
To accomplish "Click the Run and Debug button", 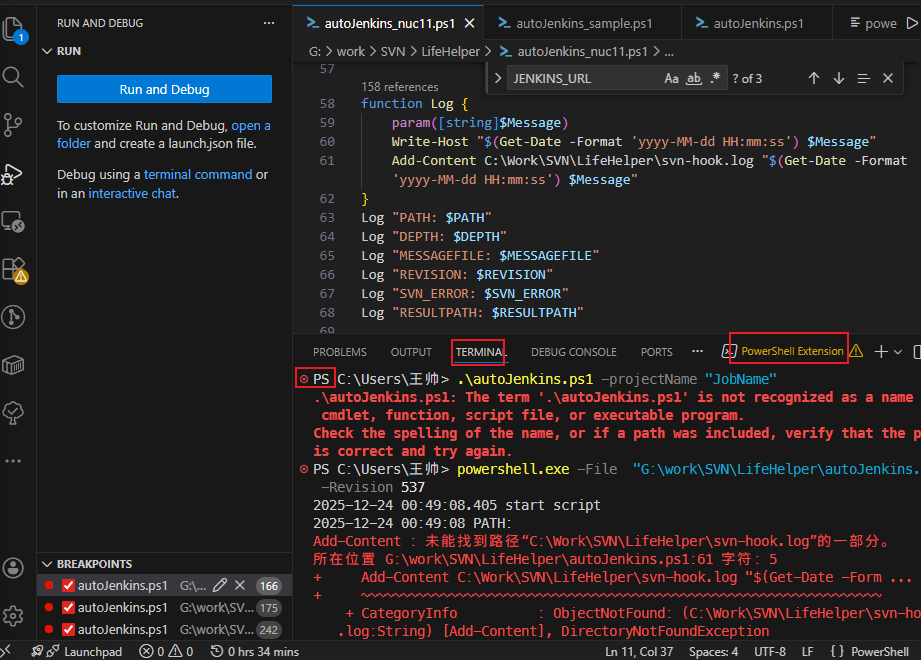I will click(163, 89).
